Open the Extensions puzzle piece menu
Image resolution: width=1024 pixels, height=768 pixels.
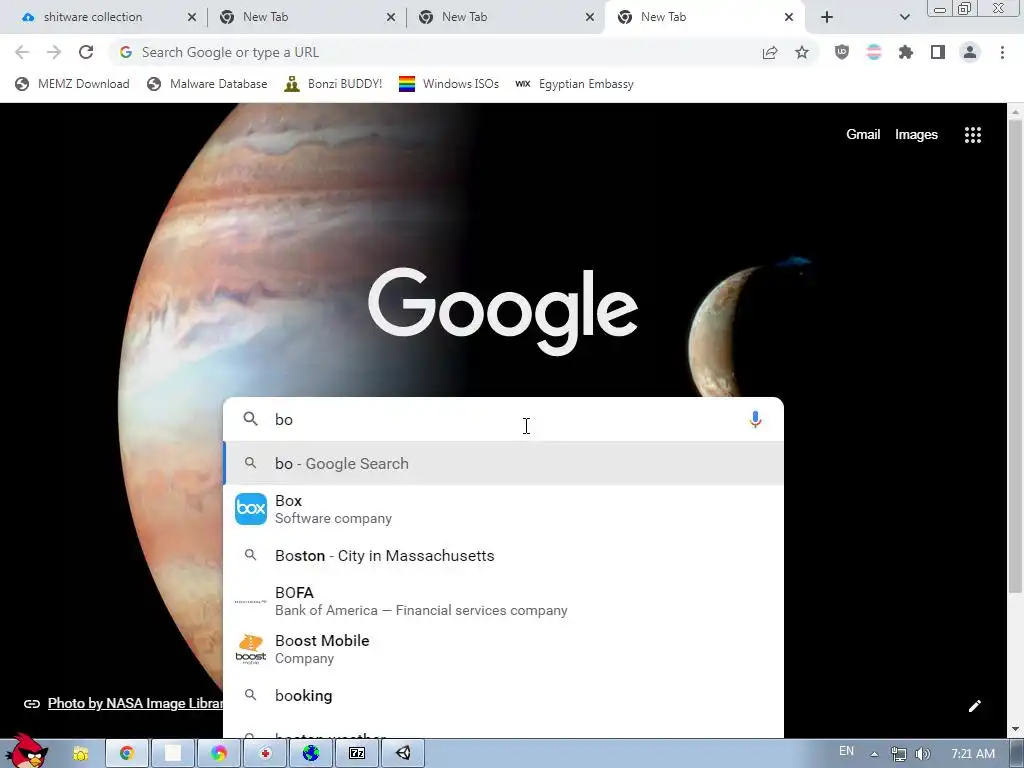(x=906, y=52)
